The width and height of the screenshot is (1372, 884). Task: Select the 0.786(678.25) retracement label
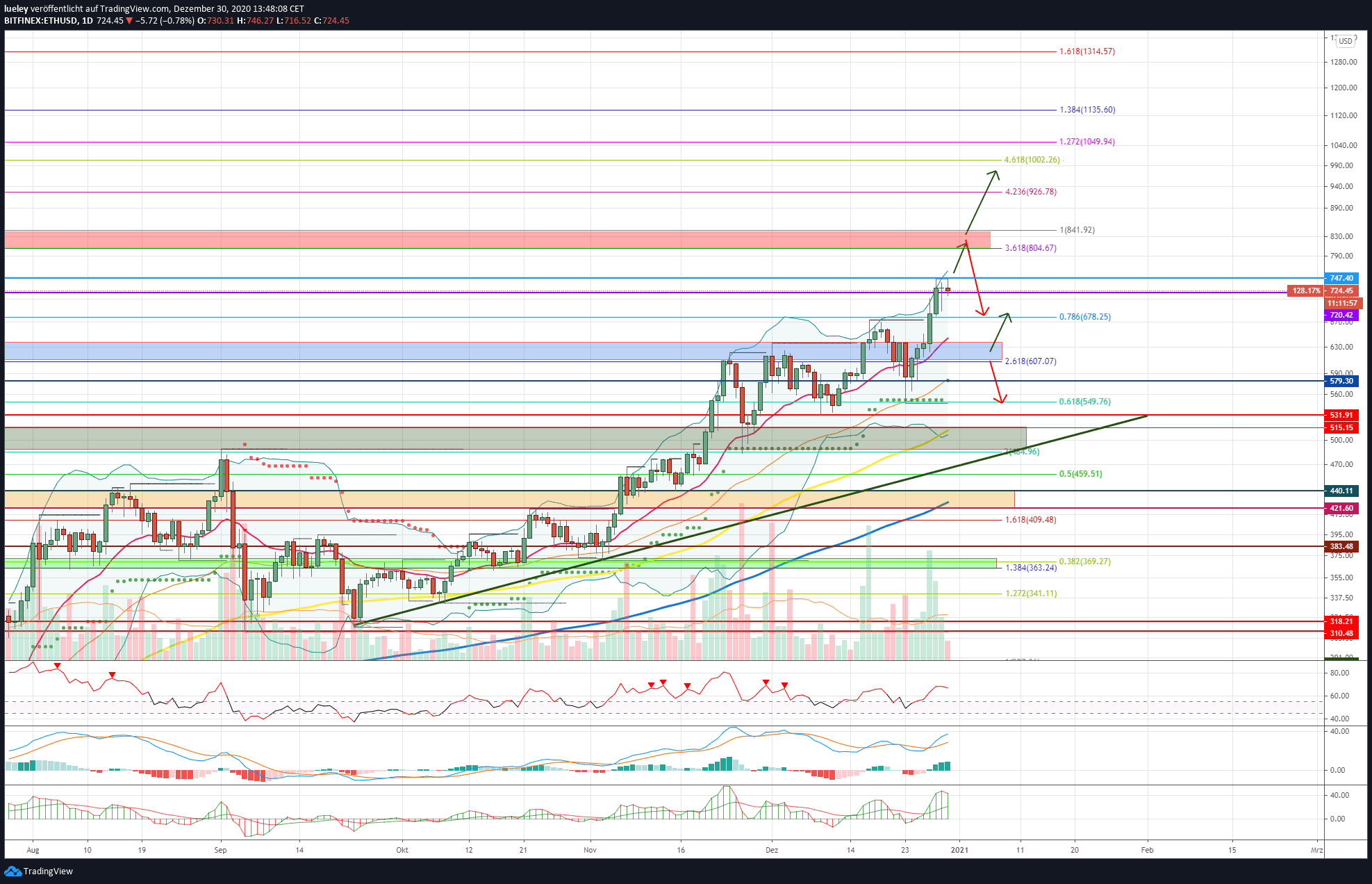point(1084,317)
